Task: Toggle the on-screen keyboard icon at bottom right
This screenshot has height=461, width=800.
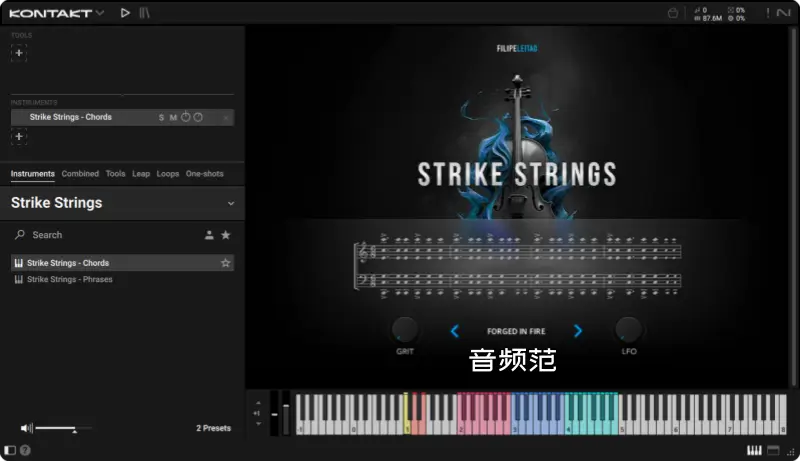Action: coord(754,450)
